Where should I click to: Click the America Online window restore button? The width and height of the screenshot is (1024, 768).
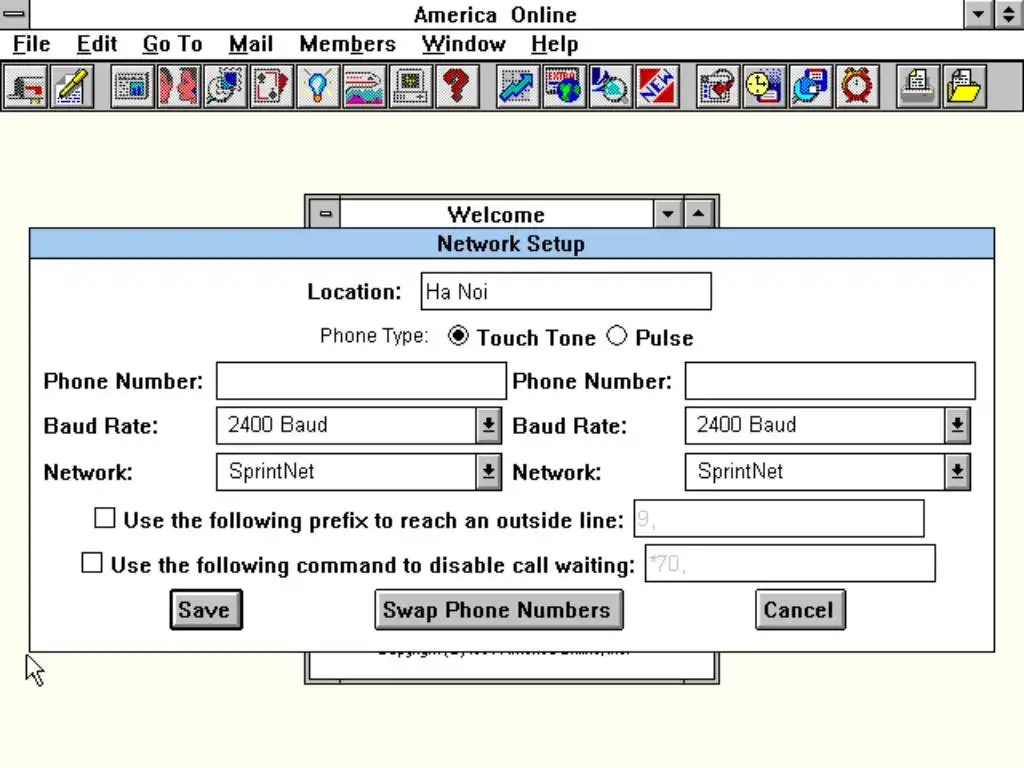click(x=1009, y=14)
